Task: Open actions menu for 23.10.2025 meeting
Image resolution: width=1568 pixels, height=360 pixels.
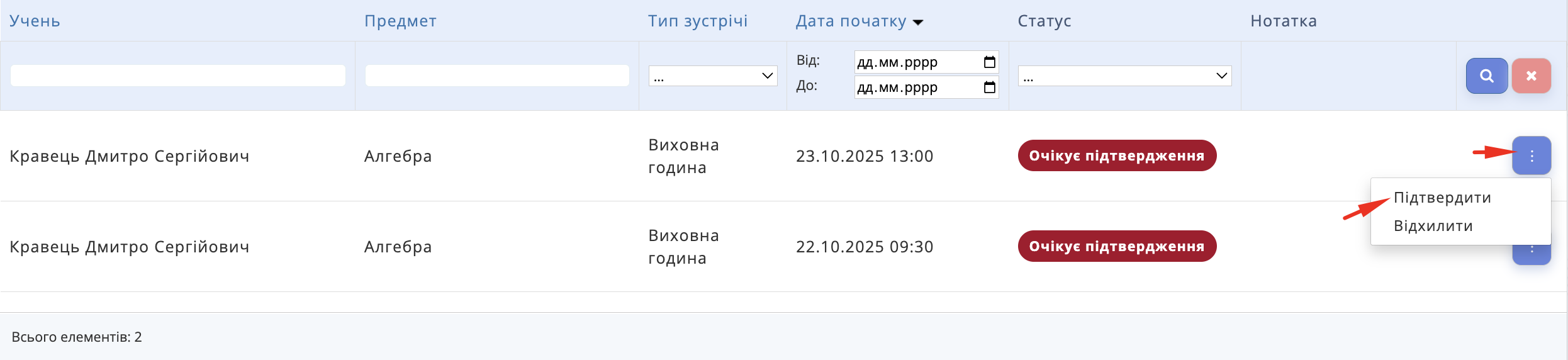Action: 1532,155
